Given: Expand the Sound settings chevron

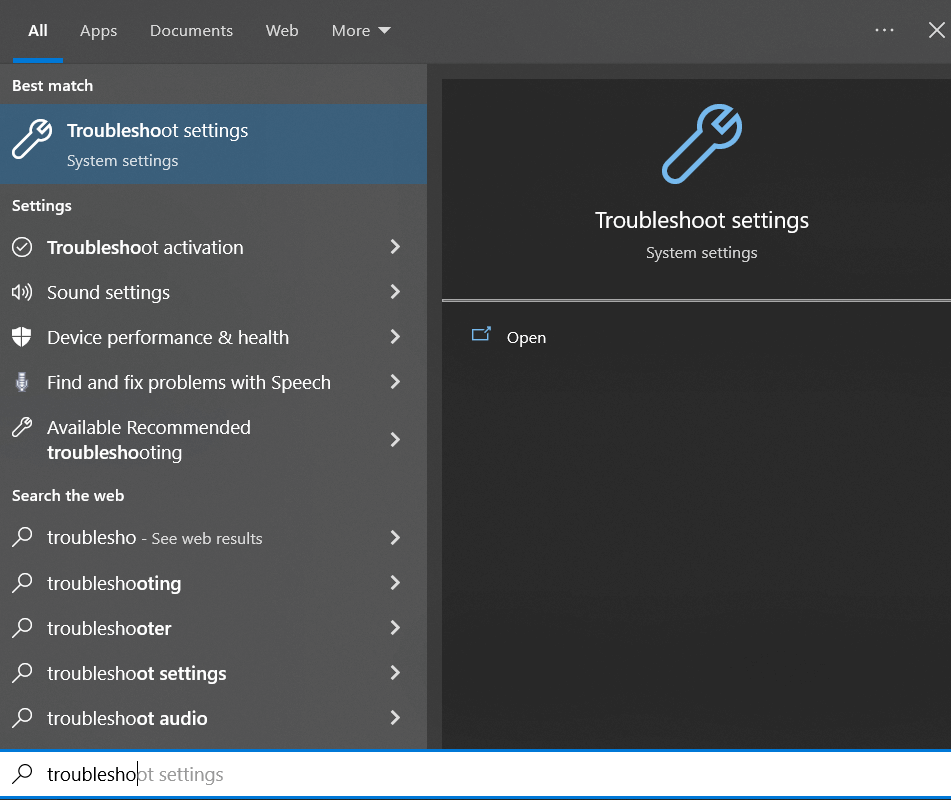Looking at the screenshot, I should (x=395, y=292).
